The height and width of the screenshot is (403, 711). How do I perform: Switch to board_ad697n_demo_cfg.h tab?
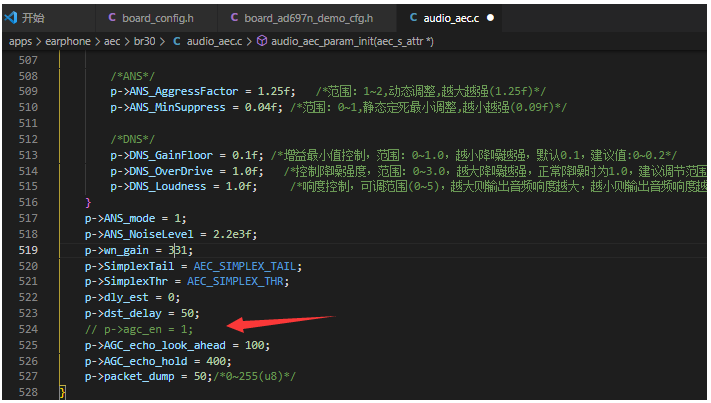(307, 18)
